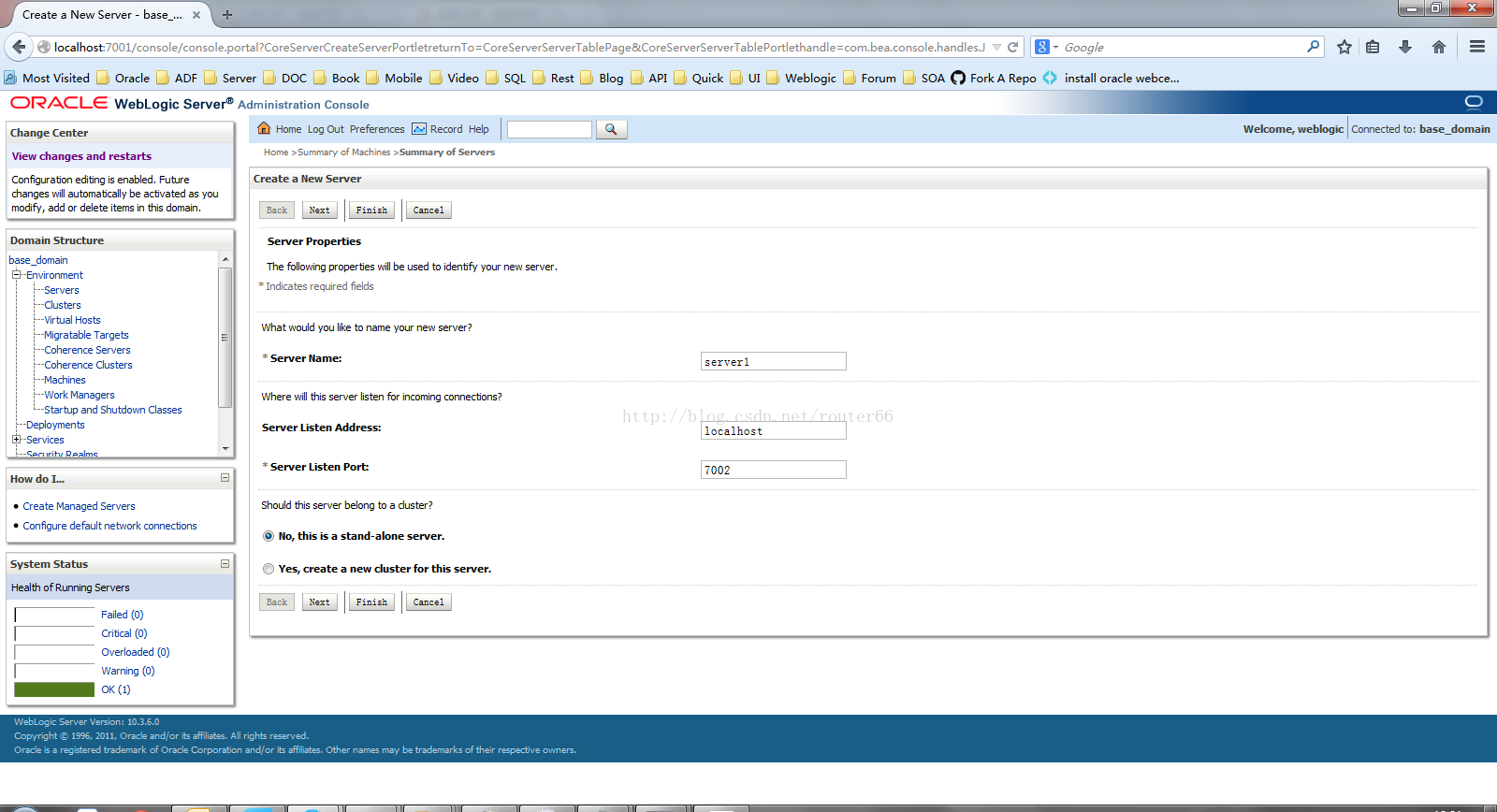Click the top Finish button

(x=371, y=210)
